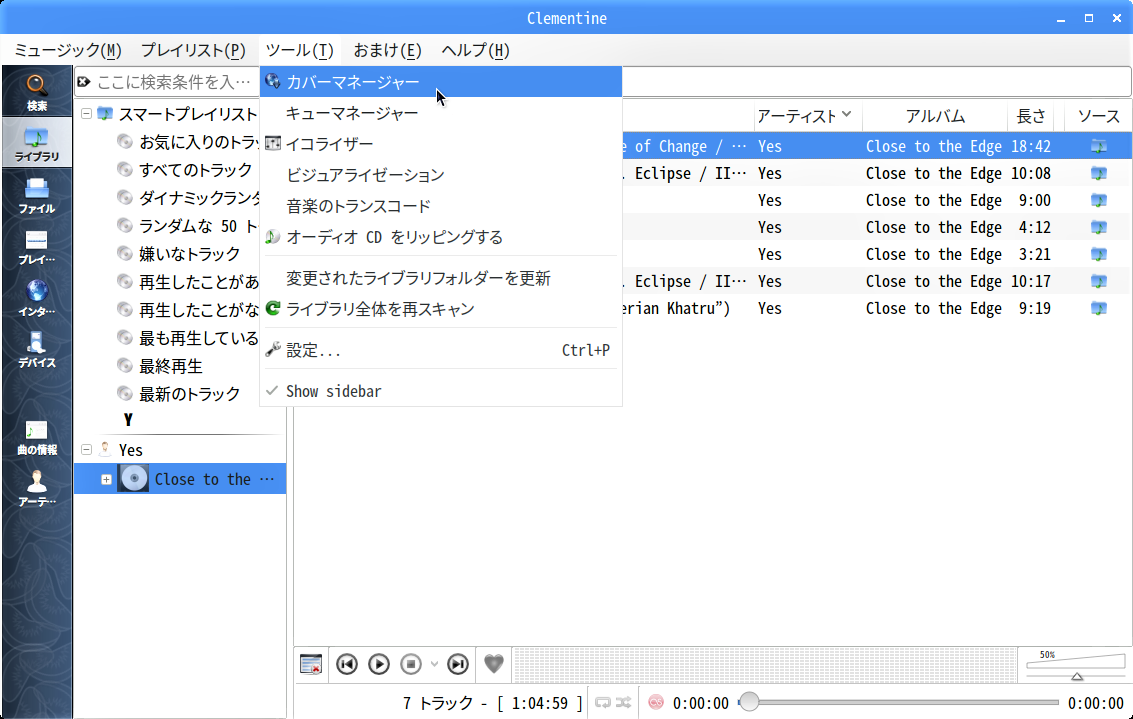
Task: Click the clear playlist icon in bottom toolbar
Action: coord(311,664)
